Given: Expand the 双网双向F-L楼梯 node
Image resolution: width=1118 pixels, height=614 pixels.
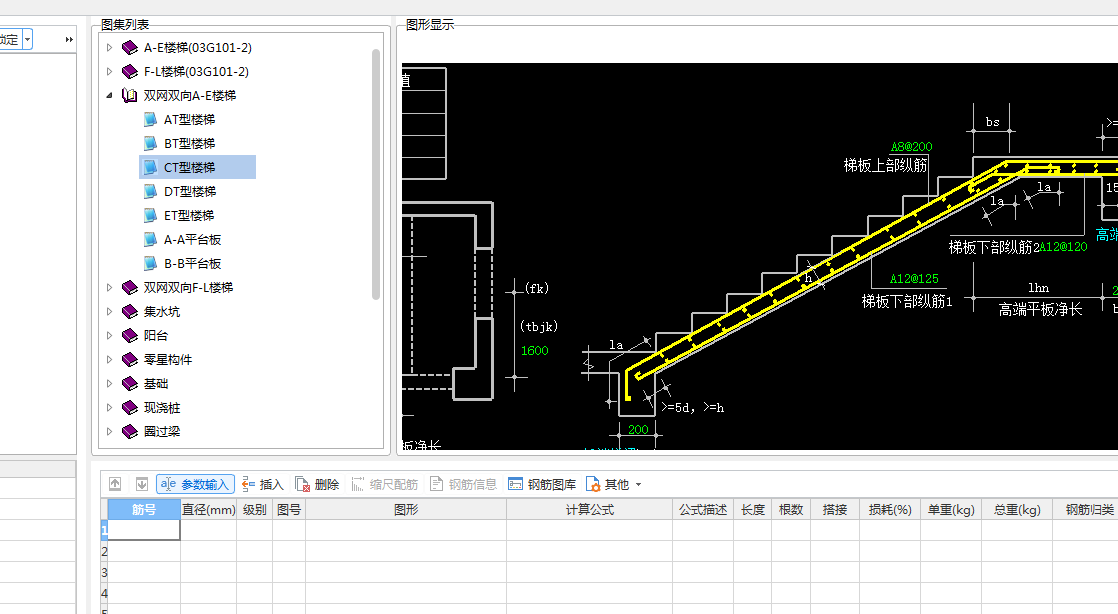Looking at the screenshot, I should 109,287.
